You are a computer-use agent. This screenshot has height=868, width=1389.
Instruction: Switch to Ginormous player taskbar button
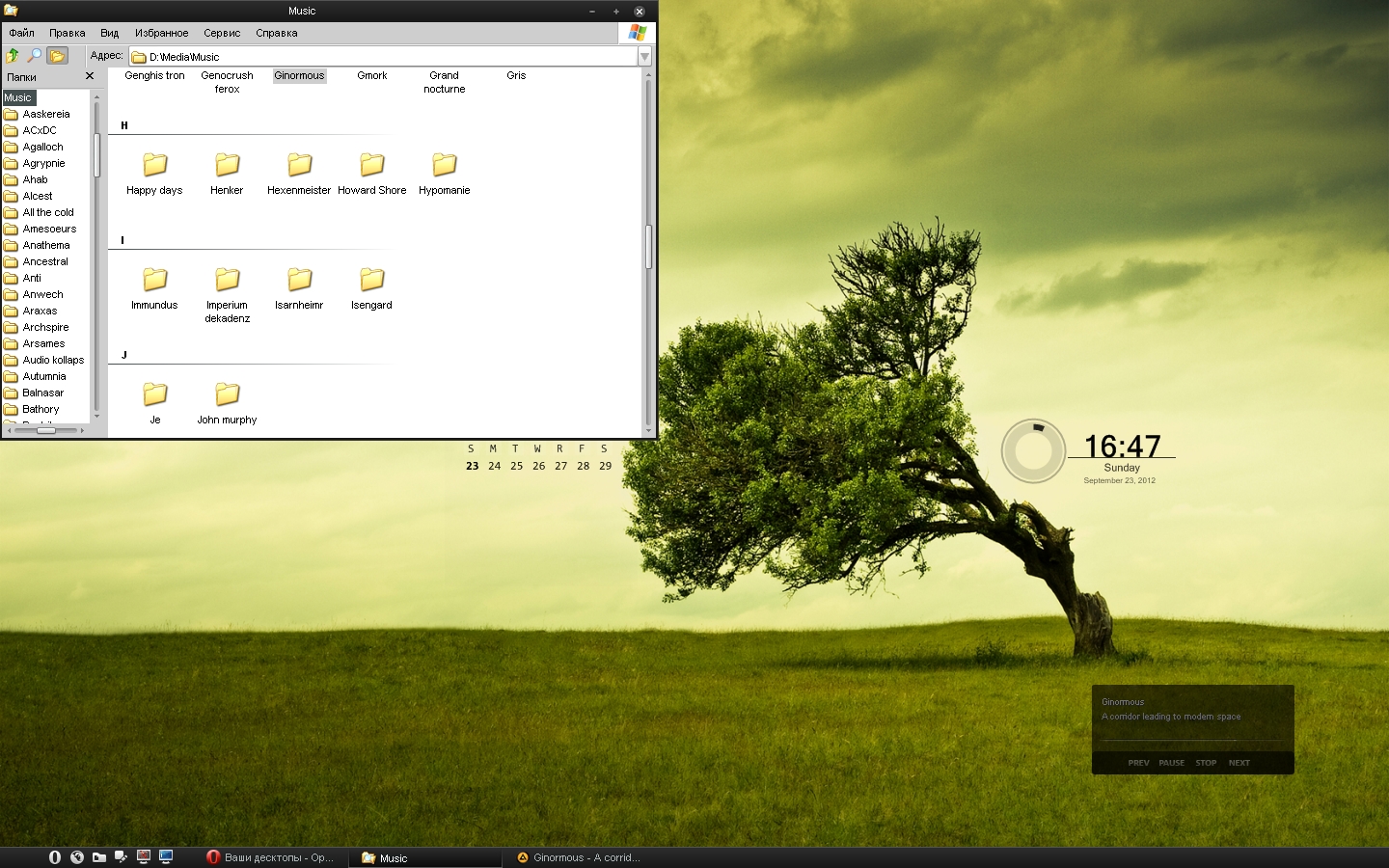pyautogui.click(x=579, y=857)
